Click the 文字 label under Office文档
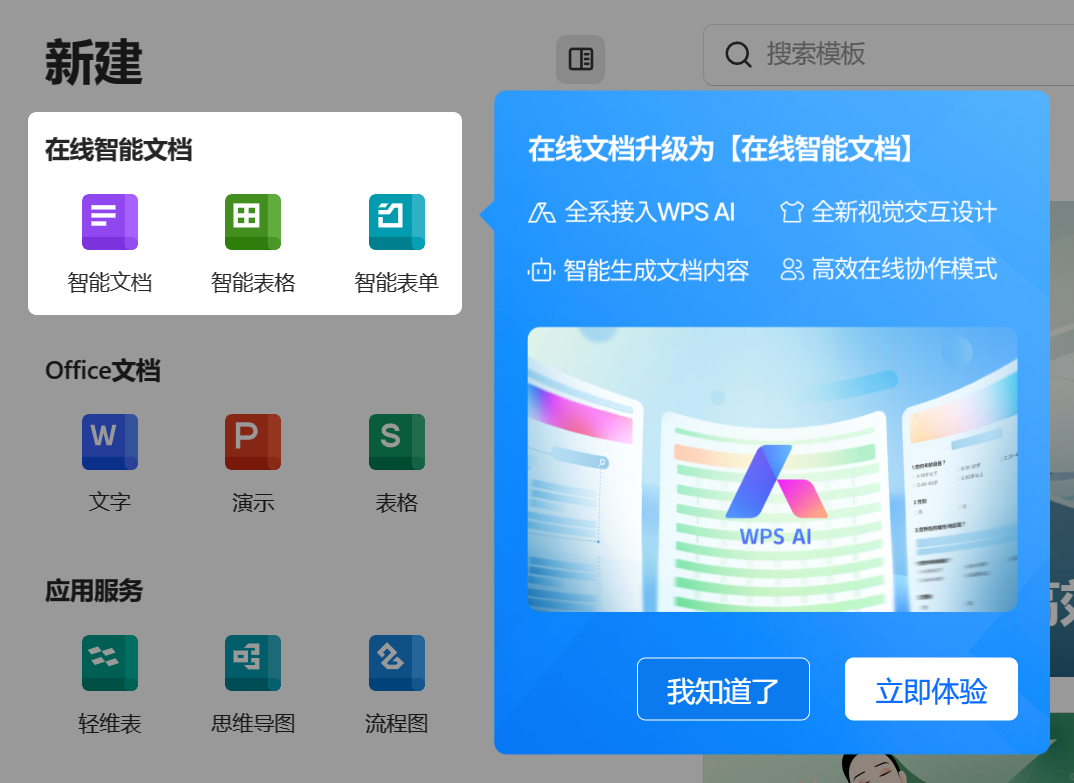1074x783 pixels. (x=110, y=502)
